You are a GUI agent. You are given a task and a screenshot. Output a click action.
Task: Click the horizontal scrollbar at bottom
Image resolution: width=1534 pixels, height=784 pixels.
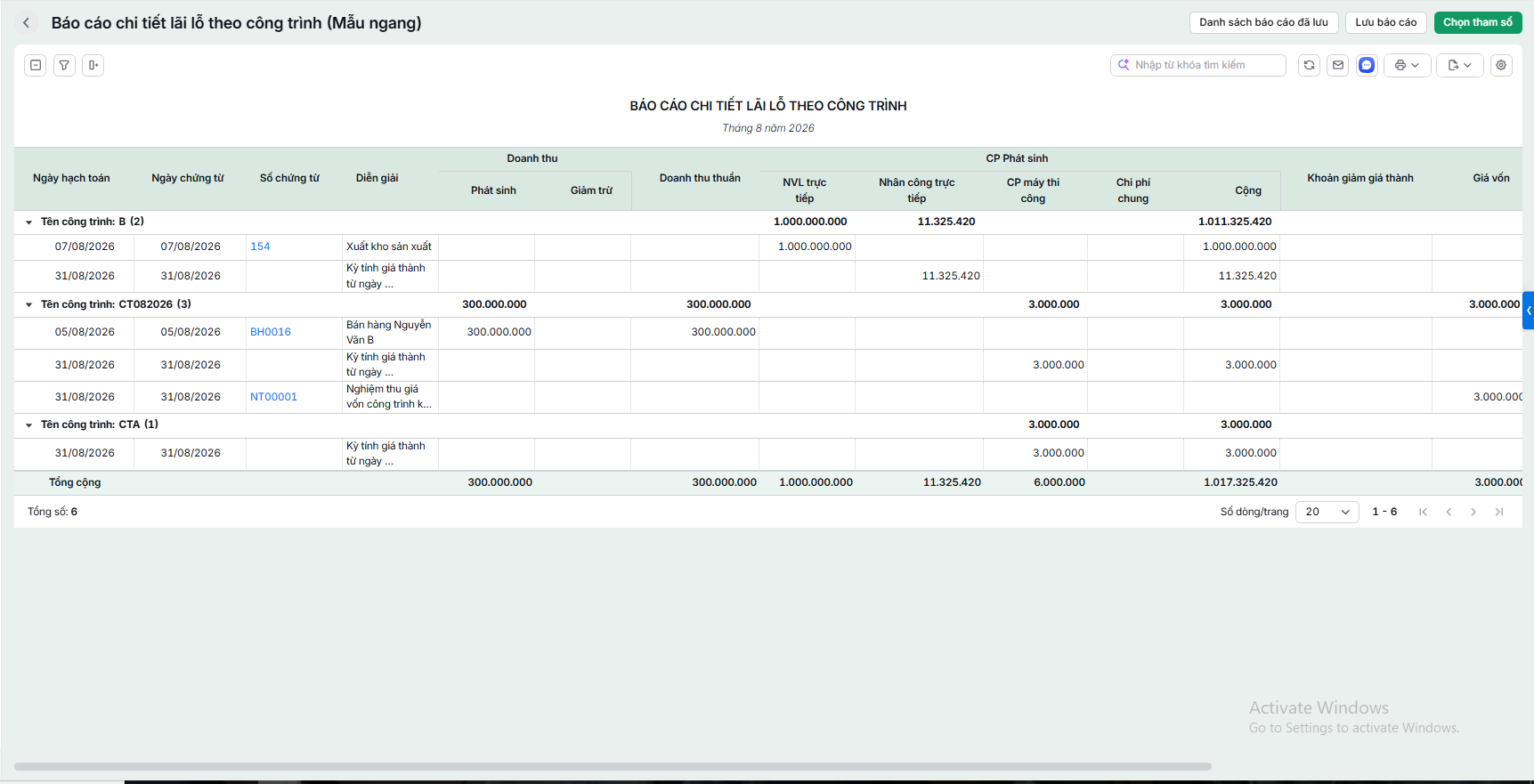pyautogui.click(x=613, y=766)
